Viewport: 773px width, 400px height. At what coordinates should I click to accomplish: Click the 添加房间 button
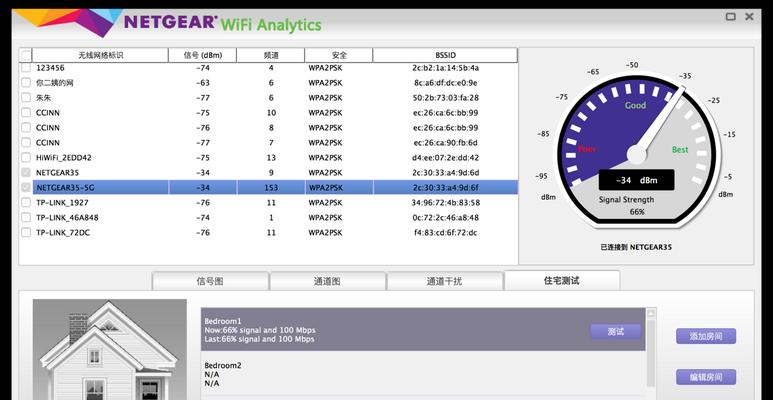(706, 336)
